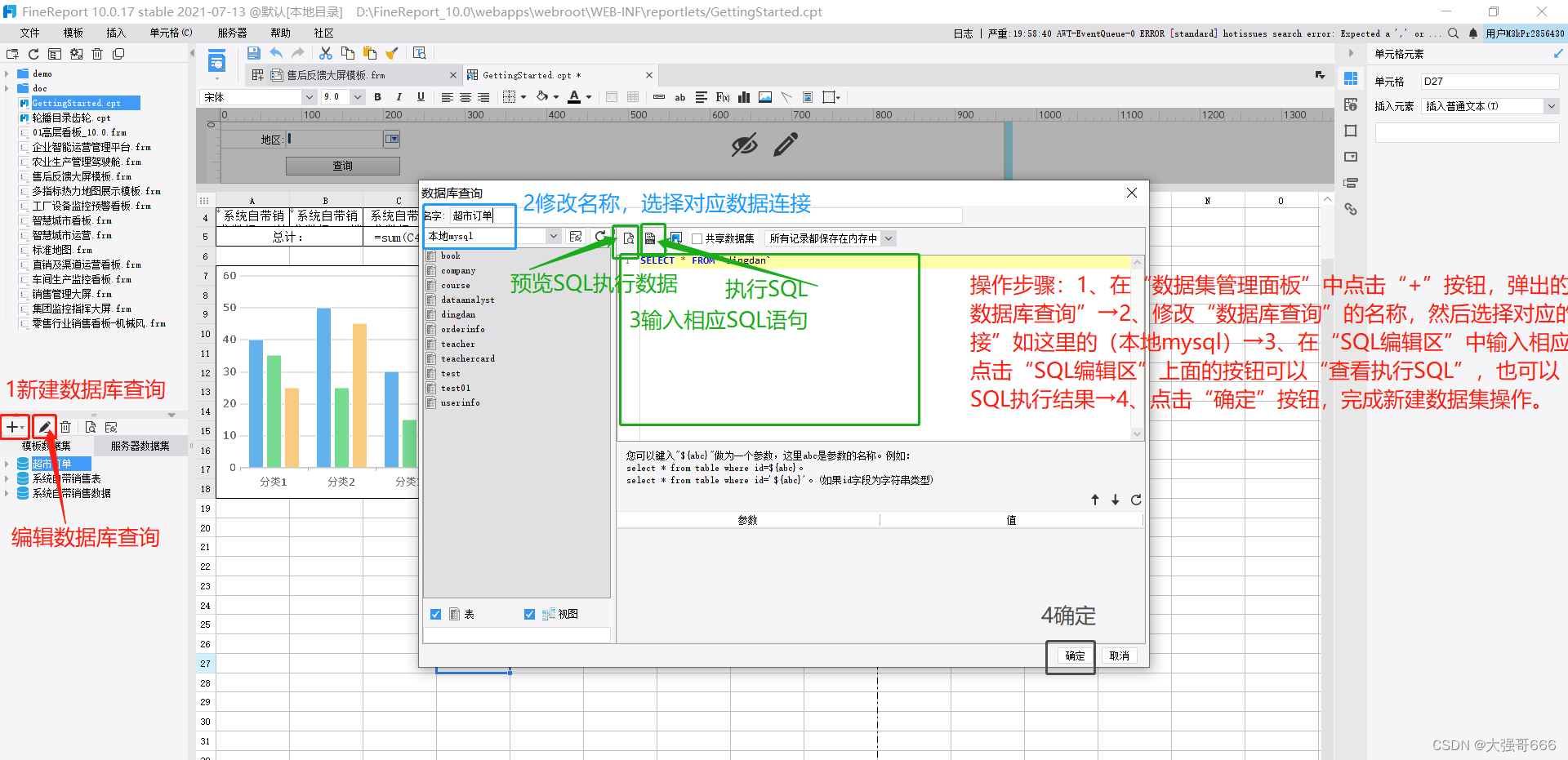Apply italic formatting

coord(399,97)
